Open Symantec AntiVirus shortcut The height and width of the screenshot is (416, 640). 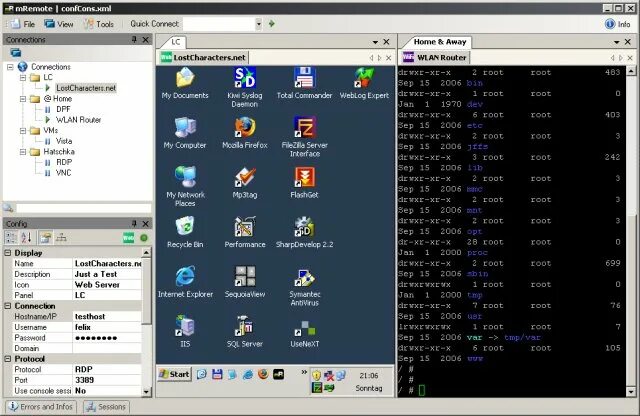pos(304,286)
